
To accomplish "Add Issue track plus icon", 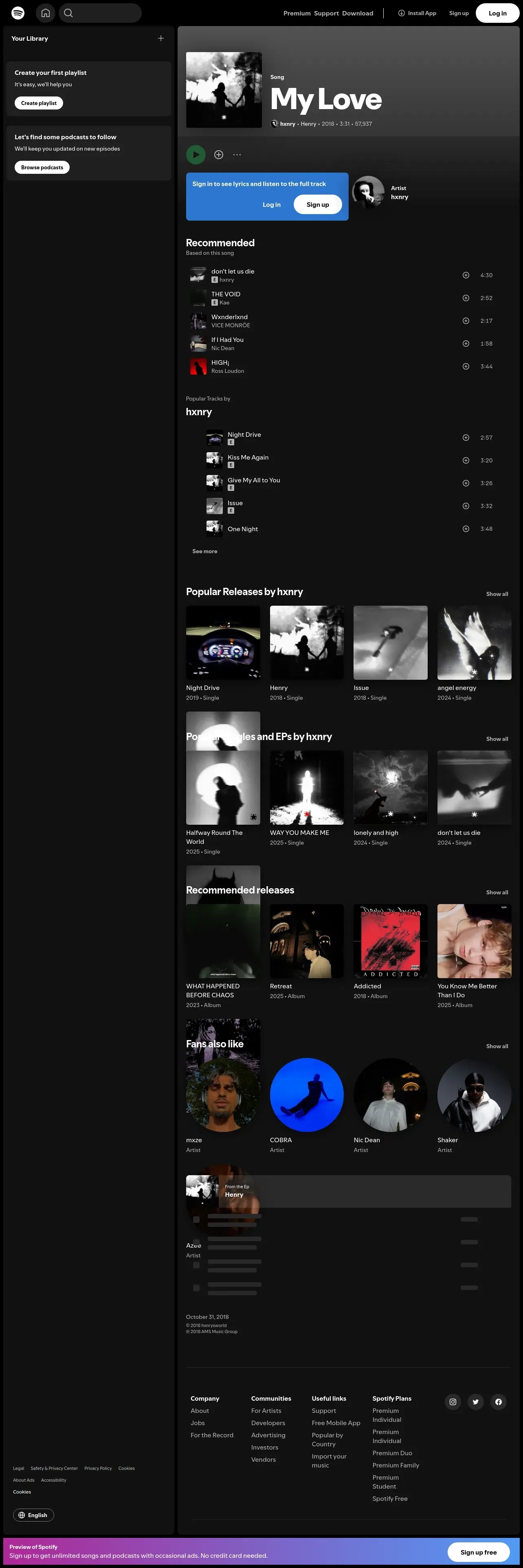I will pos(466,506).
